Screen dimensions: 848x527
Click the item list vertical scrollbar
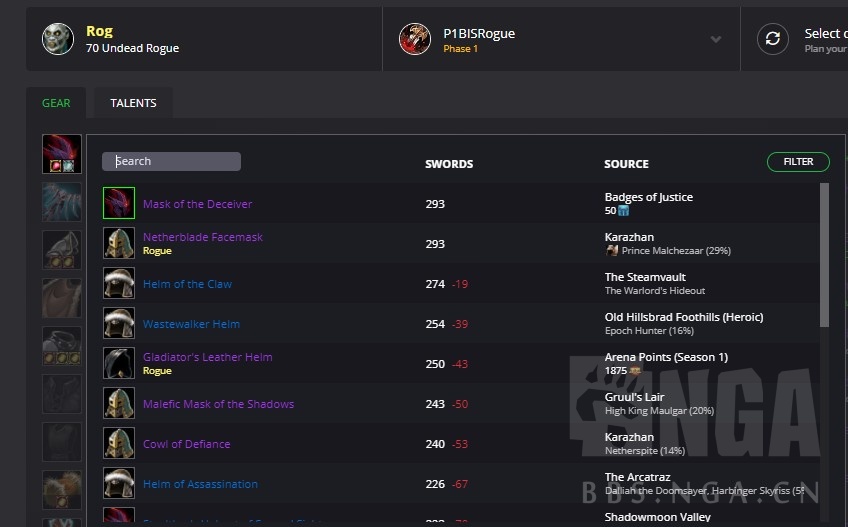(x=824, y=254)
